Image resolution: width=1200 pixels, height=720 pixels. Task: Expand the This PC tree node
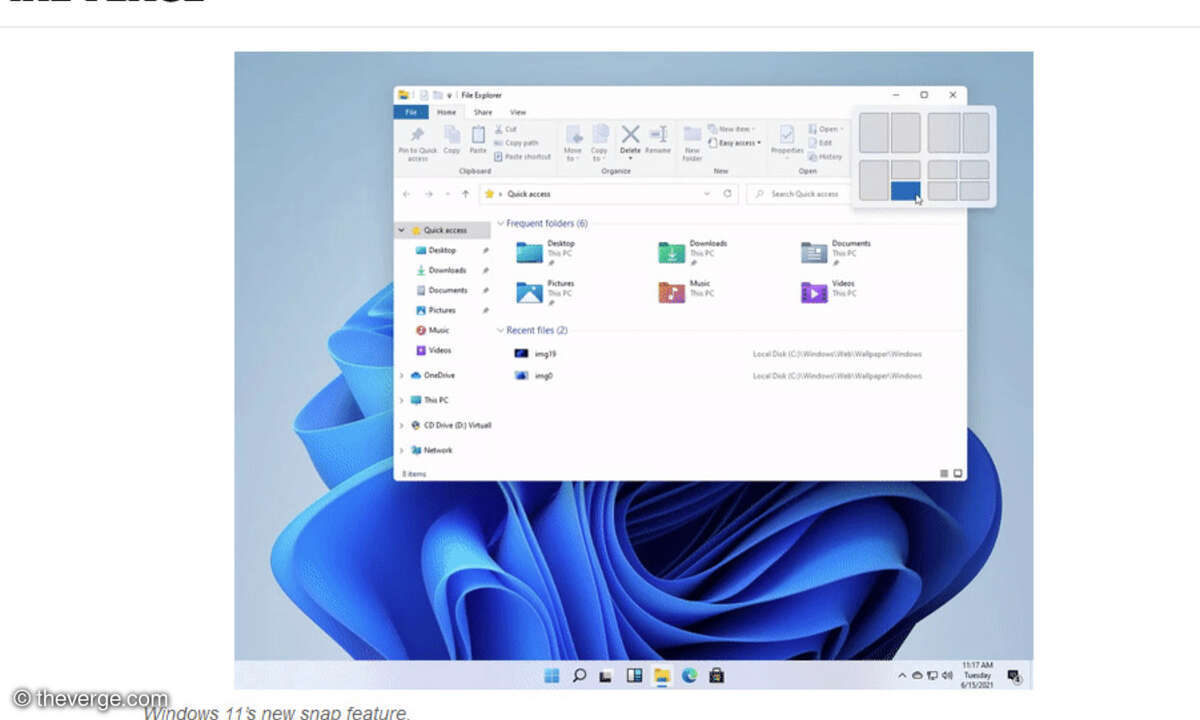pos(402,400)
